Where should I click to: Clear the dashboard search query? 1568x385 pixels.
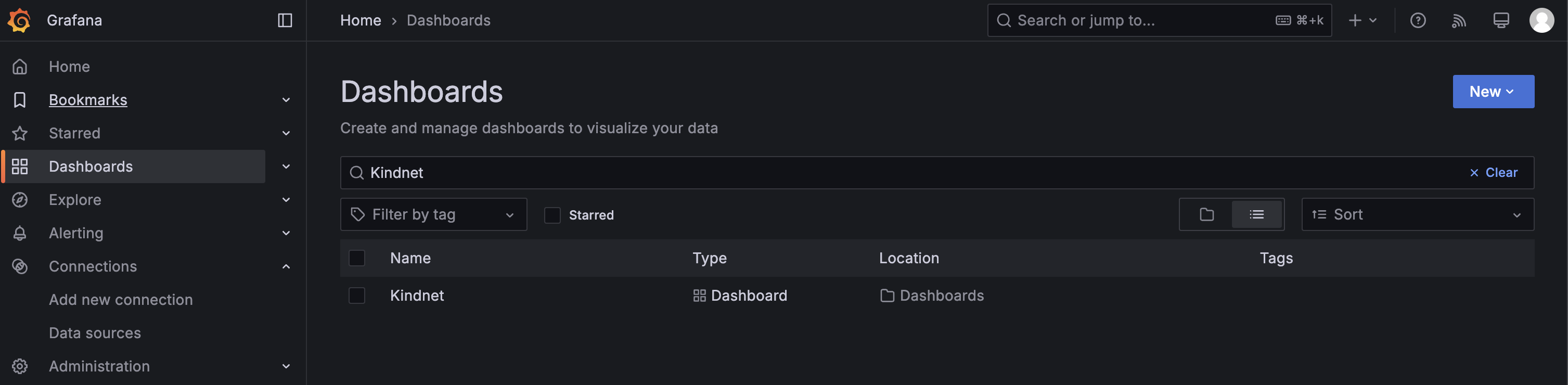tap(1494, 172)
